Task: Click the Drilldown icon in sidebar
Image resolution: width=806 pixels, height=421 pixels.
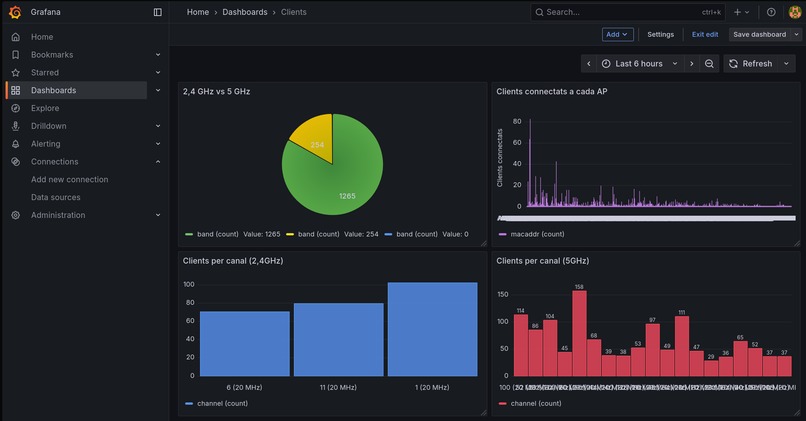Action: point(16,126)
